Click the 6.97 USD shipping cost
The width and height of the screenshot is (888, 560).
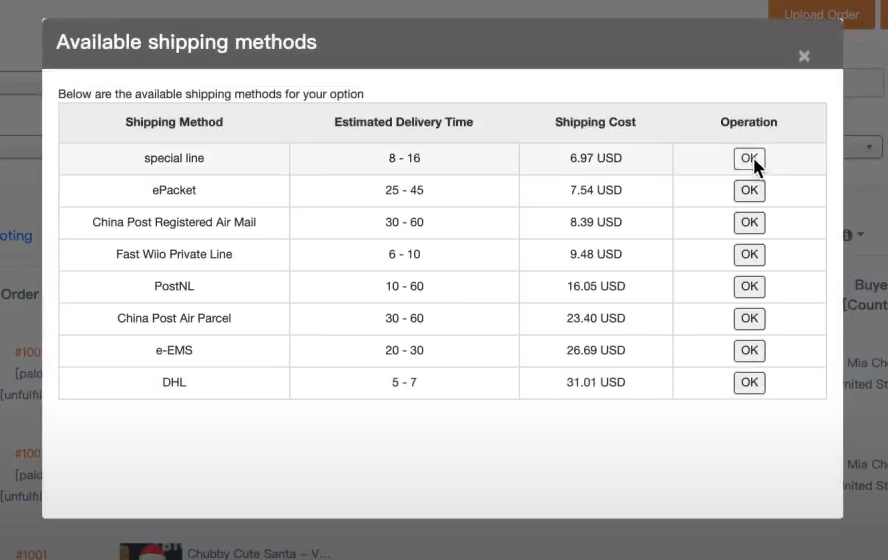coord(596,159)
